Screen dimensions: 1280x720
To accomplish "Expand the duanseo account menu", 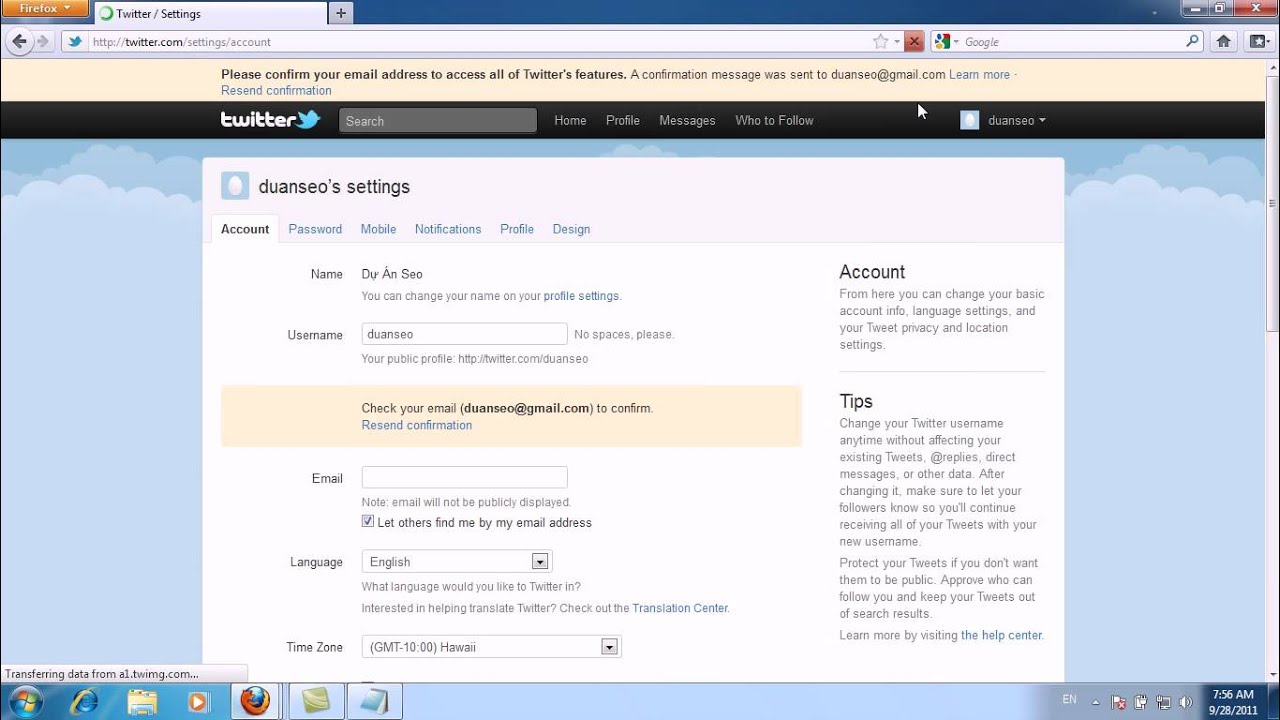I will pyautogui.click(x=1003, y=120).
